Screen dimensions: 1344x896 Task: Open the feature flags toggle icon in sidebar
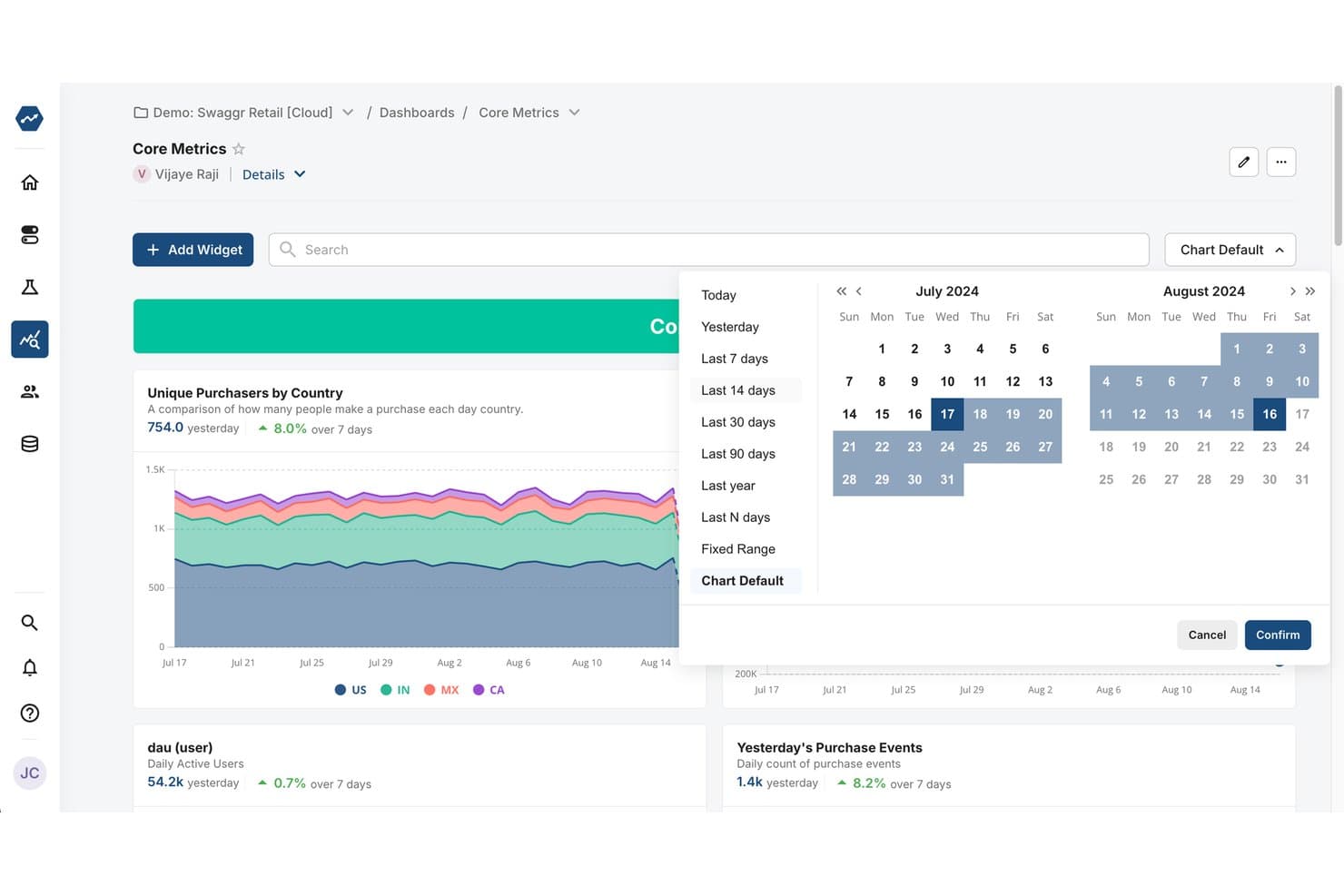pos(29,235)
